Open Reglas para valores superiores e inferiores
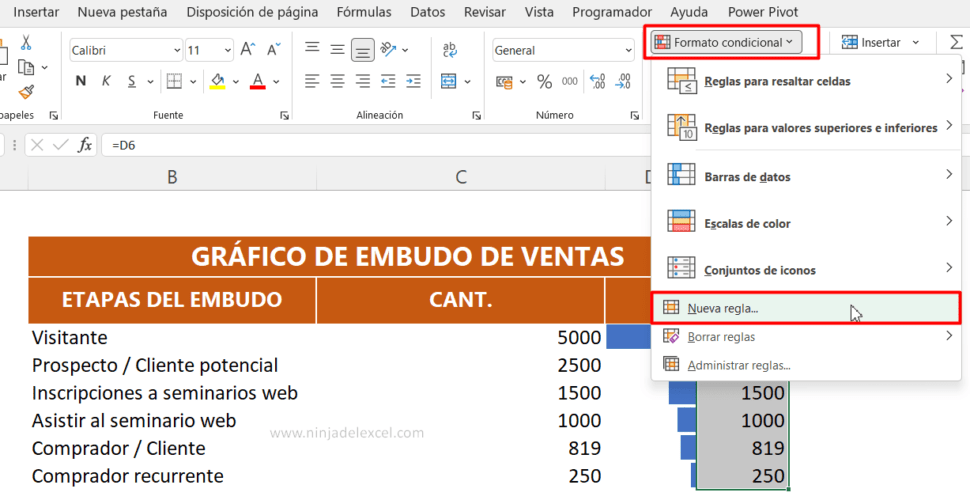Image resolution: width=970 pixels, height=500 pixels. [806, 127]
